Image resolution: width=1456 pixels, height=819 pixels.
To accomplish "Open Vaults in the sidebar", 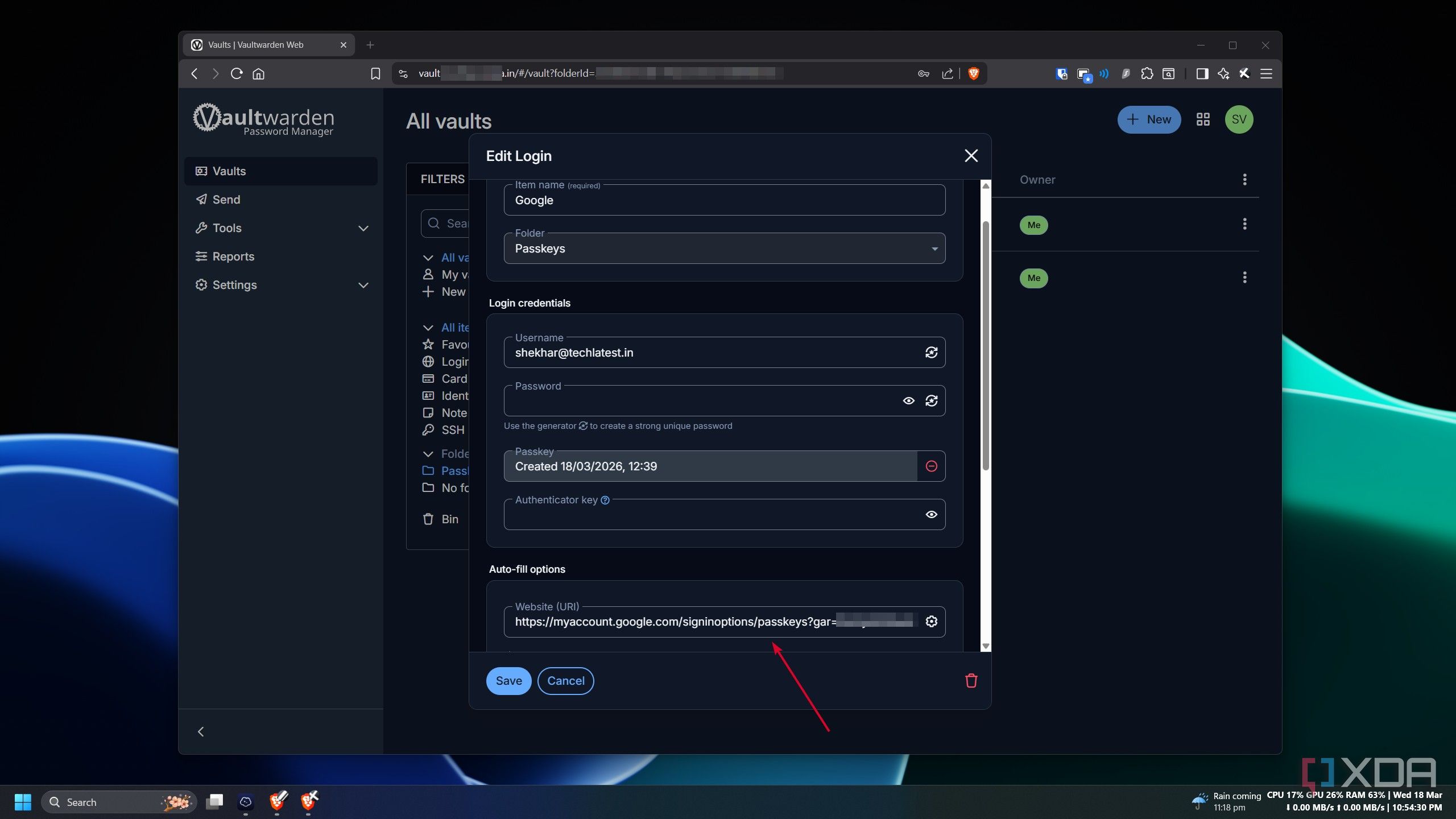I will point(280,171).
